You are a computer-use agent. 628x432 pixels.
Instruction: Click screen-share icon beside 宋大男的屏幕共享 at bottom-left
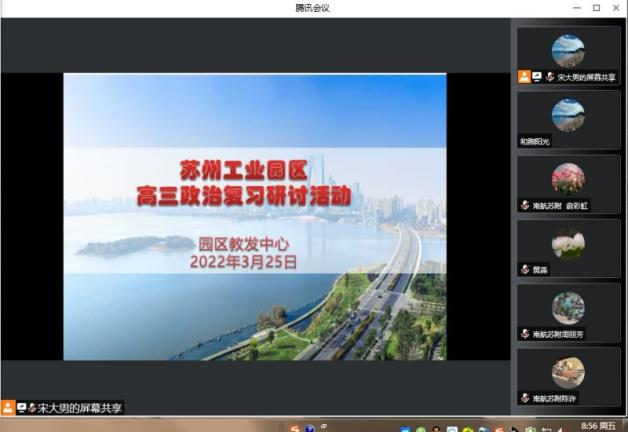(x=21, y=408)
